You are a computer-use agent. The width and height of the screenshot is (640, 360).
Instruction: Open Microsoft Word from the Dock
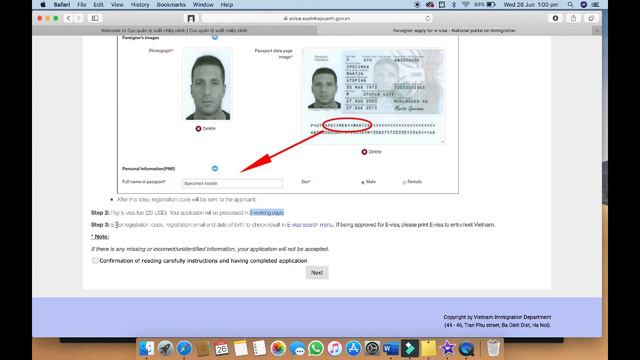click(391, 349)
